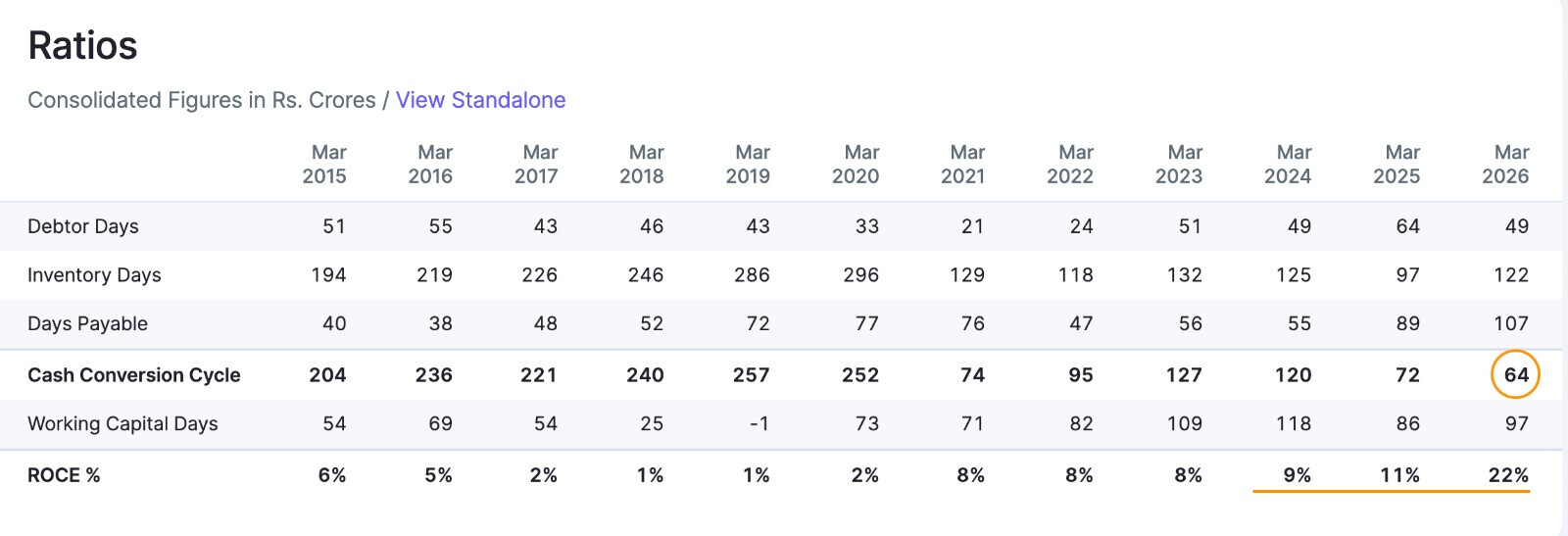Click the ROCE value 9% for Mar 2024

1297,475
